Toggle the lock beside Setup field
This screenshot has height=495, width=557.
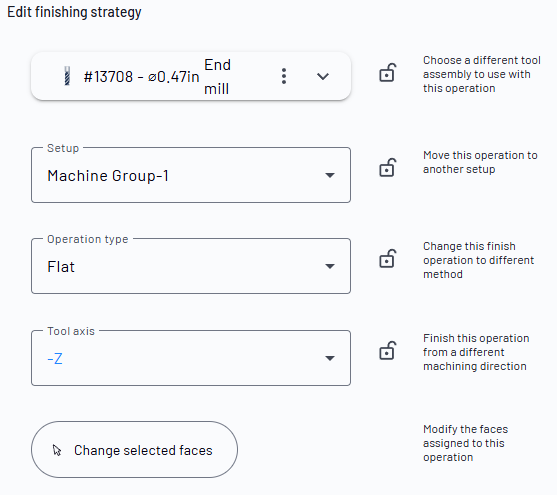tap(387, 167)
